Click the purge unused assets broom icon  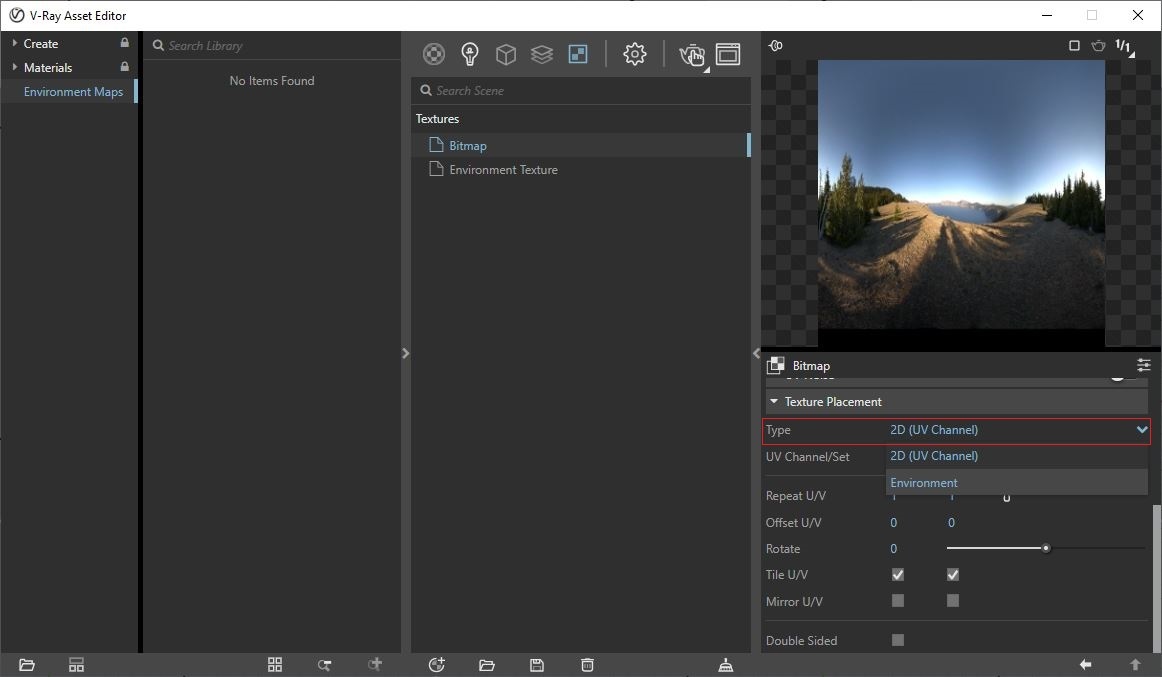pos(726,664)
